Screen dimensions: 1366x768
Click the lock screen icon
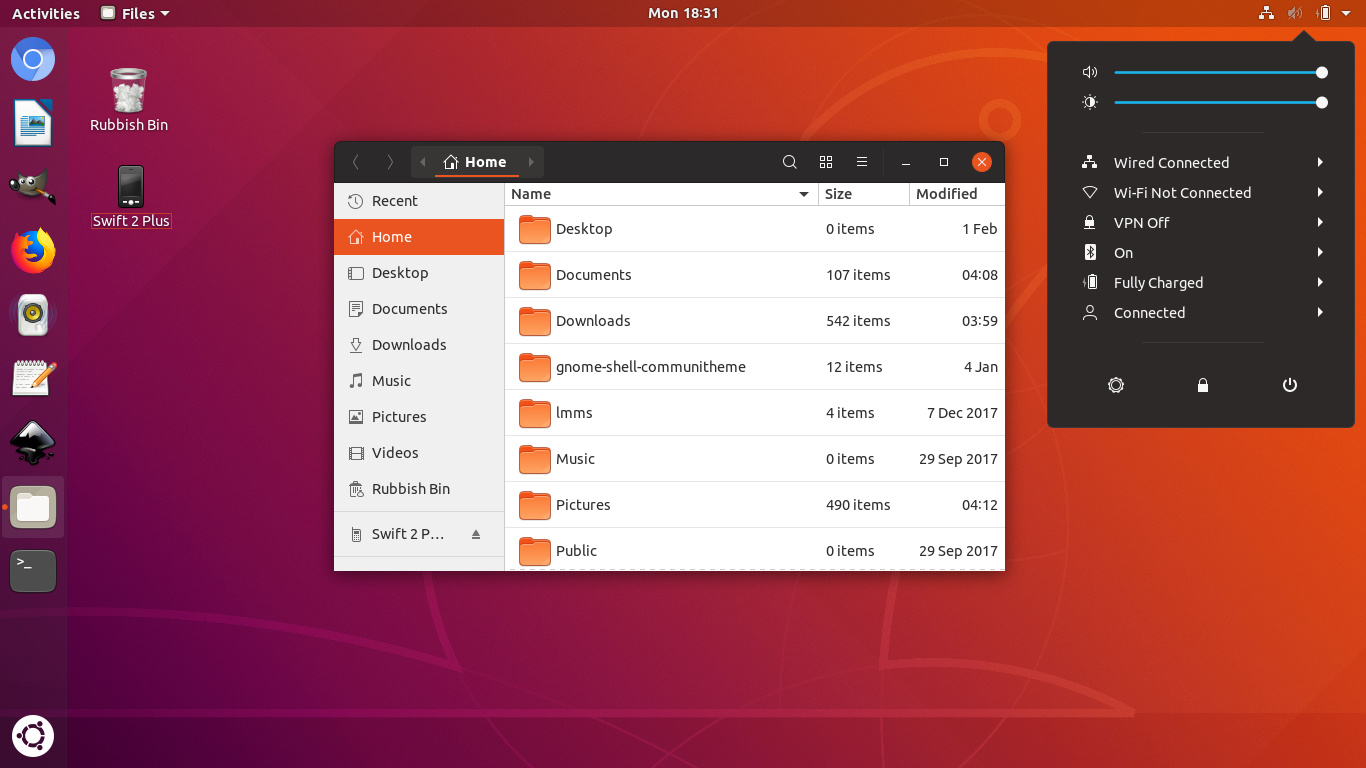pos(1203,385)
